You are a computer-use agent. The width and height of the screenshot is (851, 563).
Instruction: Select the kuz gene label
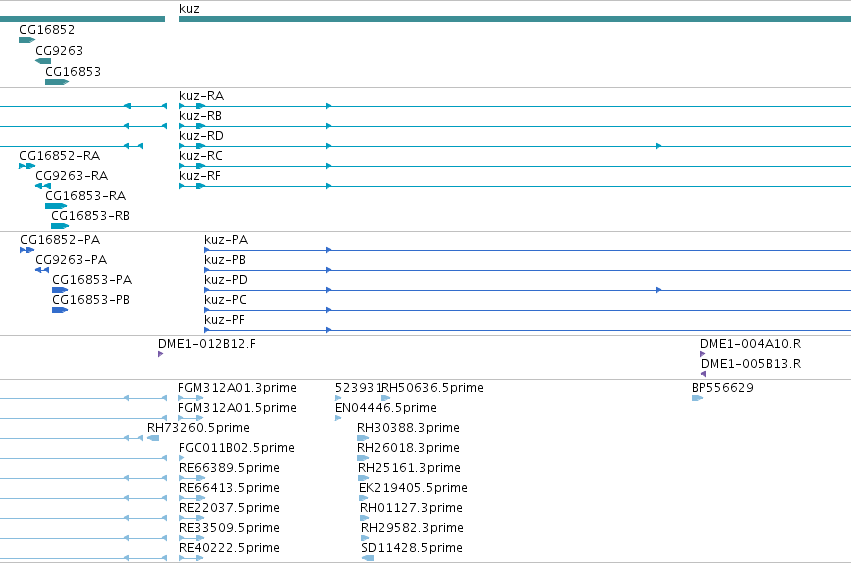pyautogui.click(x=189, y=9)
